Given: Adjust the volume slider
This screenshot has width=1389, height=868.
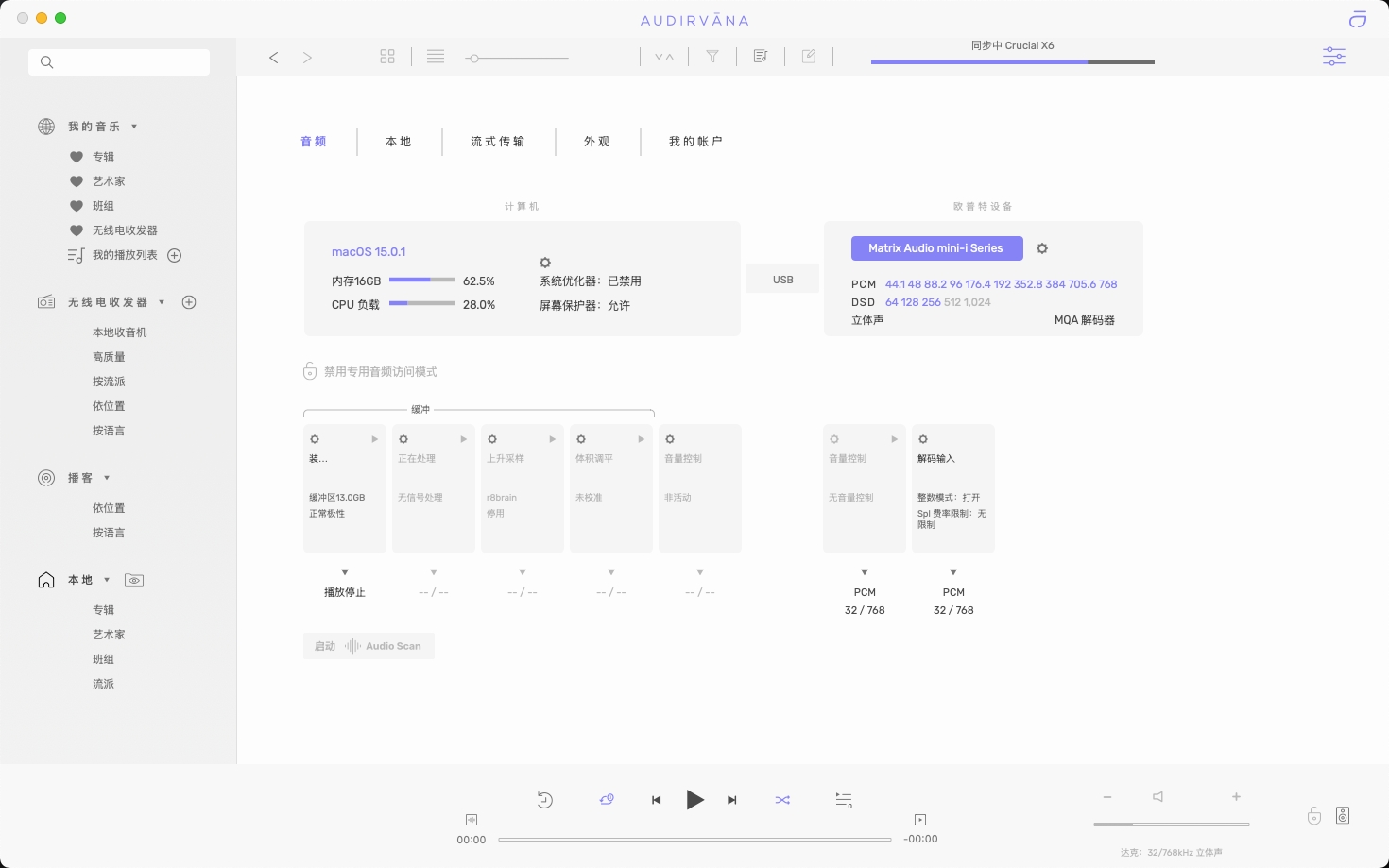Looking at the screenshot, I should pos(1172,825).
